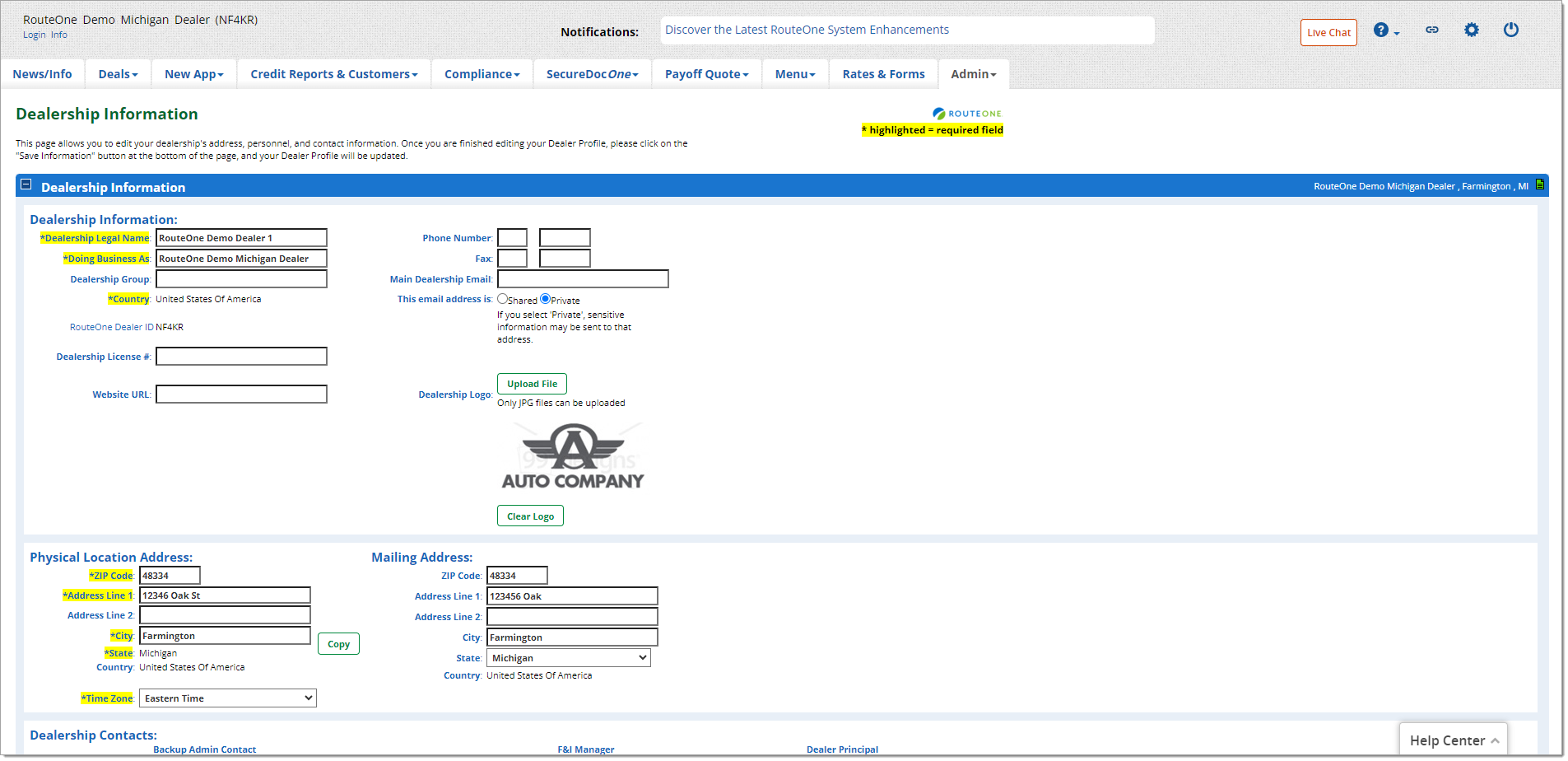
Task: Open the RouteOne System Enhancements notification link
Action: point(807,30)
